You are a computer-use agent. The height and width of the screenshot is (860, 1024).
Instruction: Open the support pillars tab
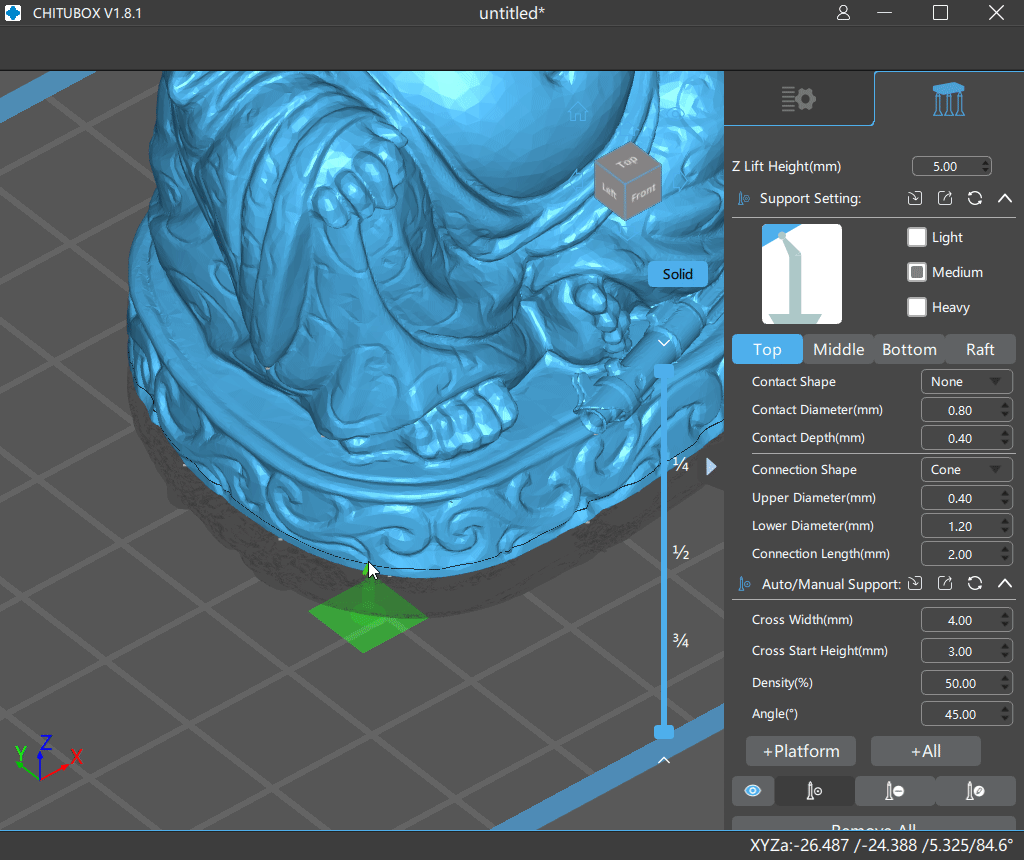[948, 99]
